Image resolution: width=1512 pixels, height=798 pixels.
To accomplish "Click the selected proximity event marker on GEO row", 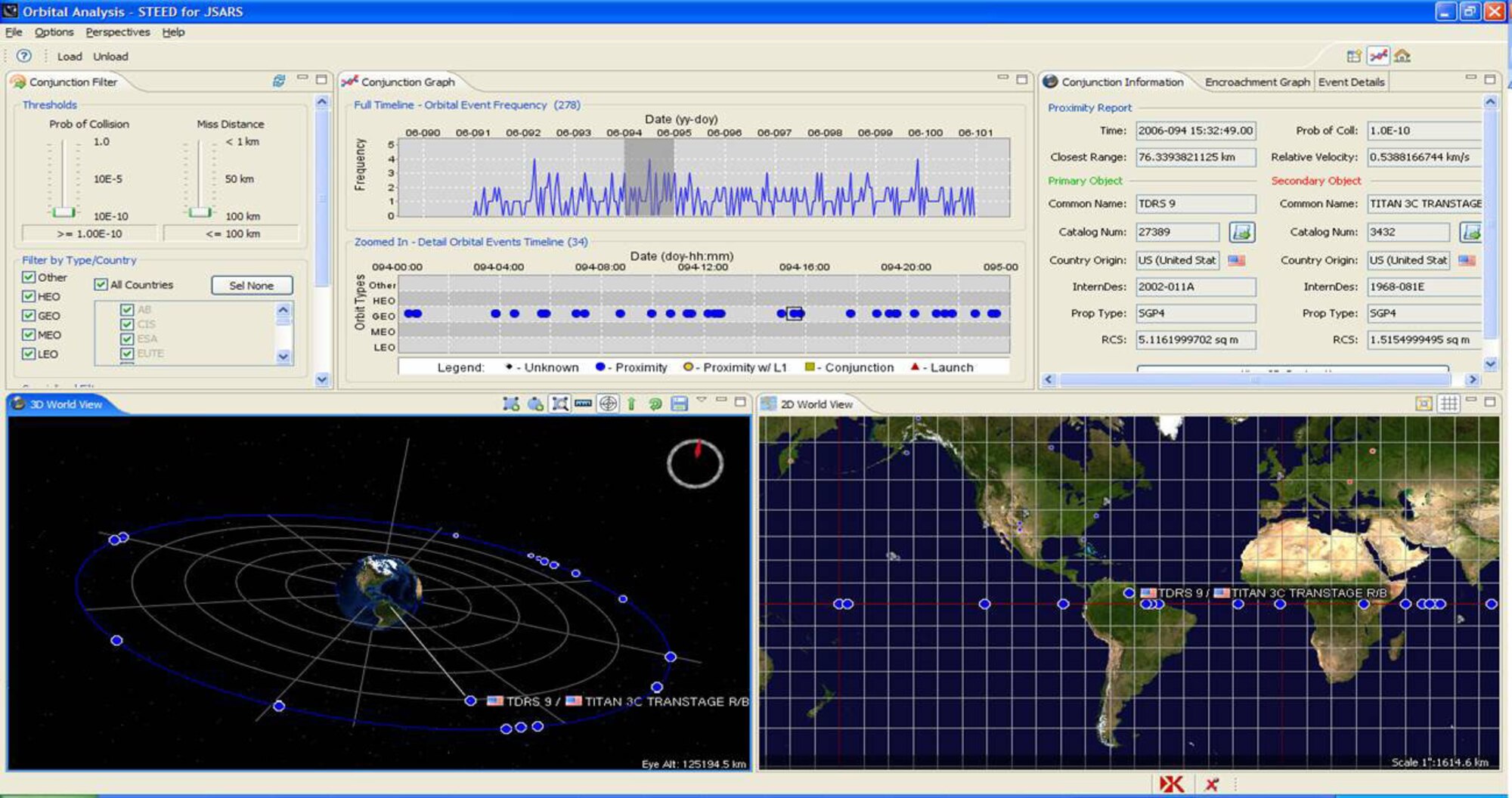I will point(794,313).
